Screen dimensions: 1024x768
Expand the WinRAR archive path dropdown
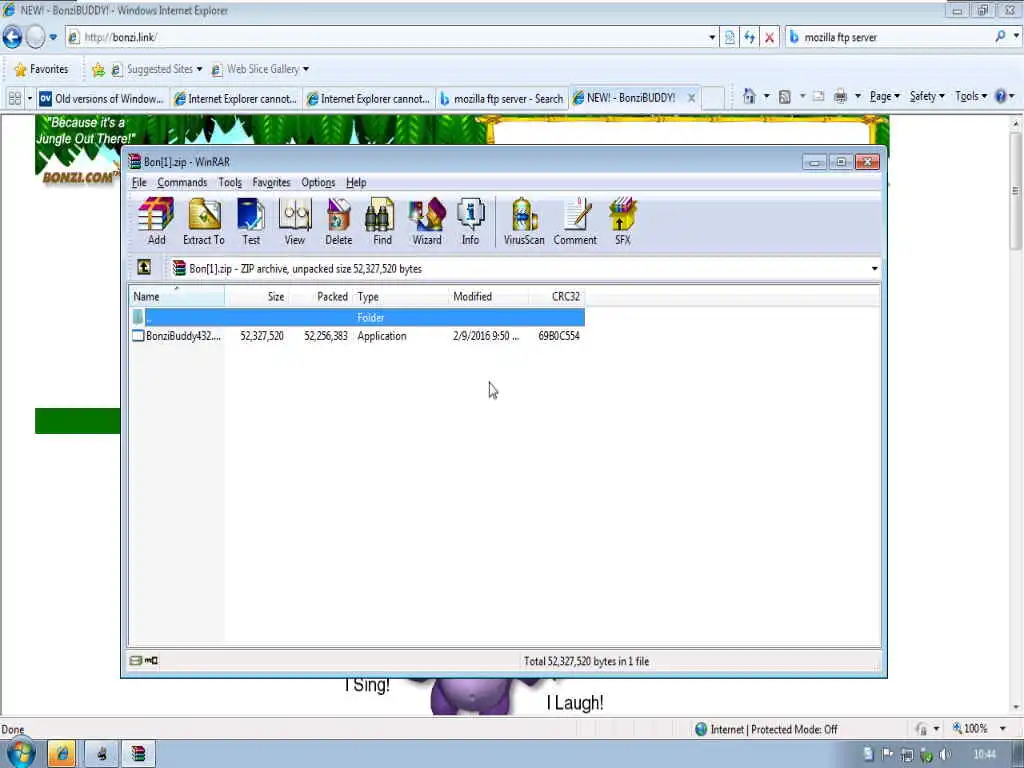tap(874, 268)
